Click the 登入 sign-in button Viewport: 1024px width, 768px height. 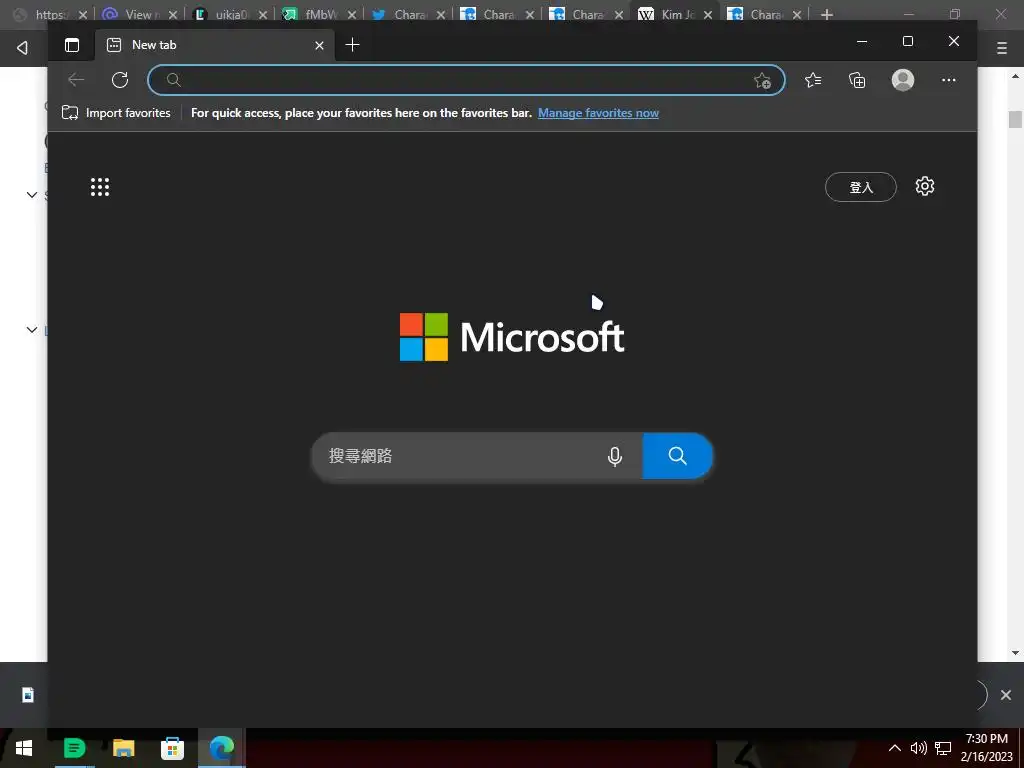(x=861, y=187)
